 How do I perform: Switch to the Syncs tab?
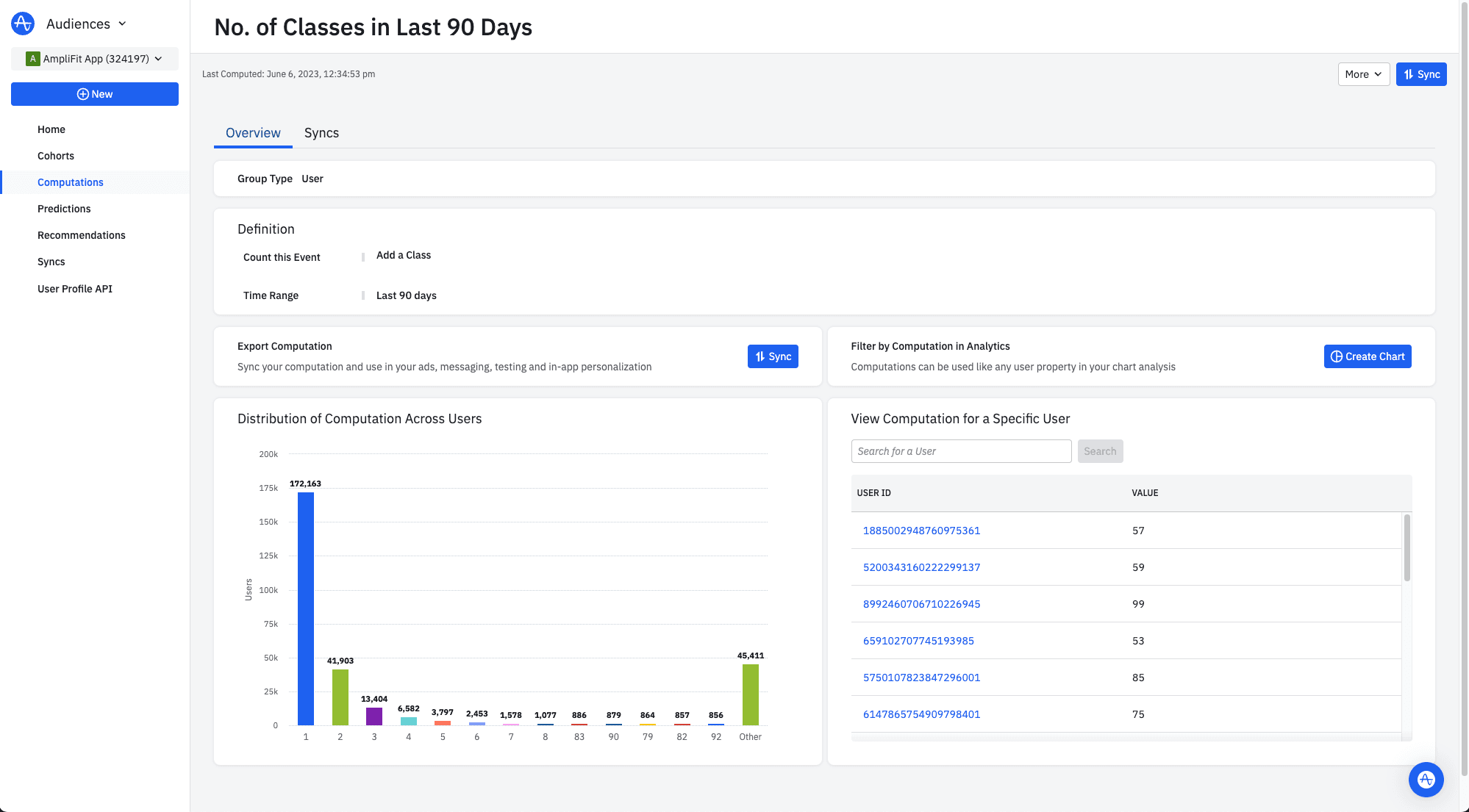pyautogui.click(x=321, y=133)
